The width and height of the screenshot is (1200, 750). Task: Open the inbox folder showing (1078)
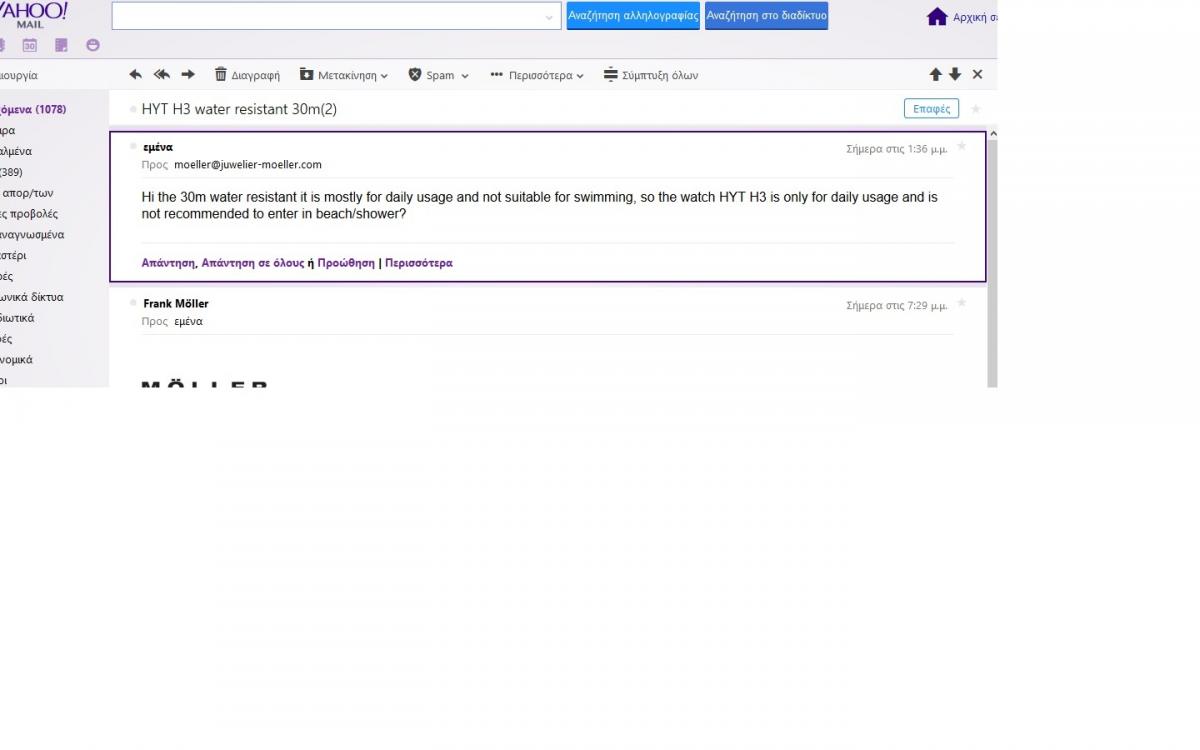click(x=34, y=109)
